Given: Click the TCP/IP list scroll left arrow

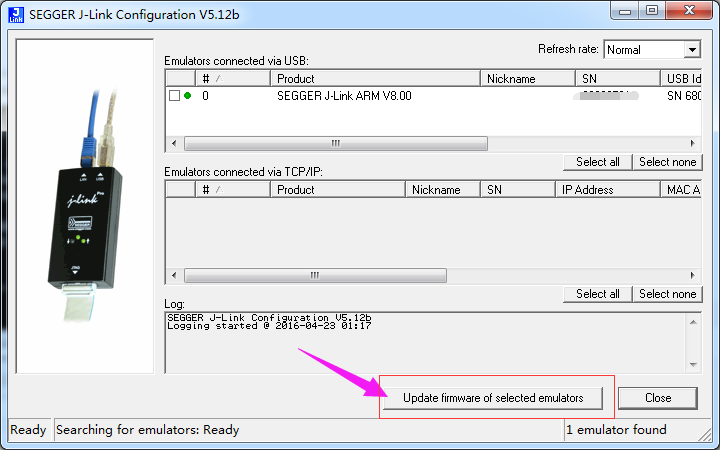Looking at the screenshot, I should (x=174, y=276).
